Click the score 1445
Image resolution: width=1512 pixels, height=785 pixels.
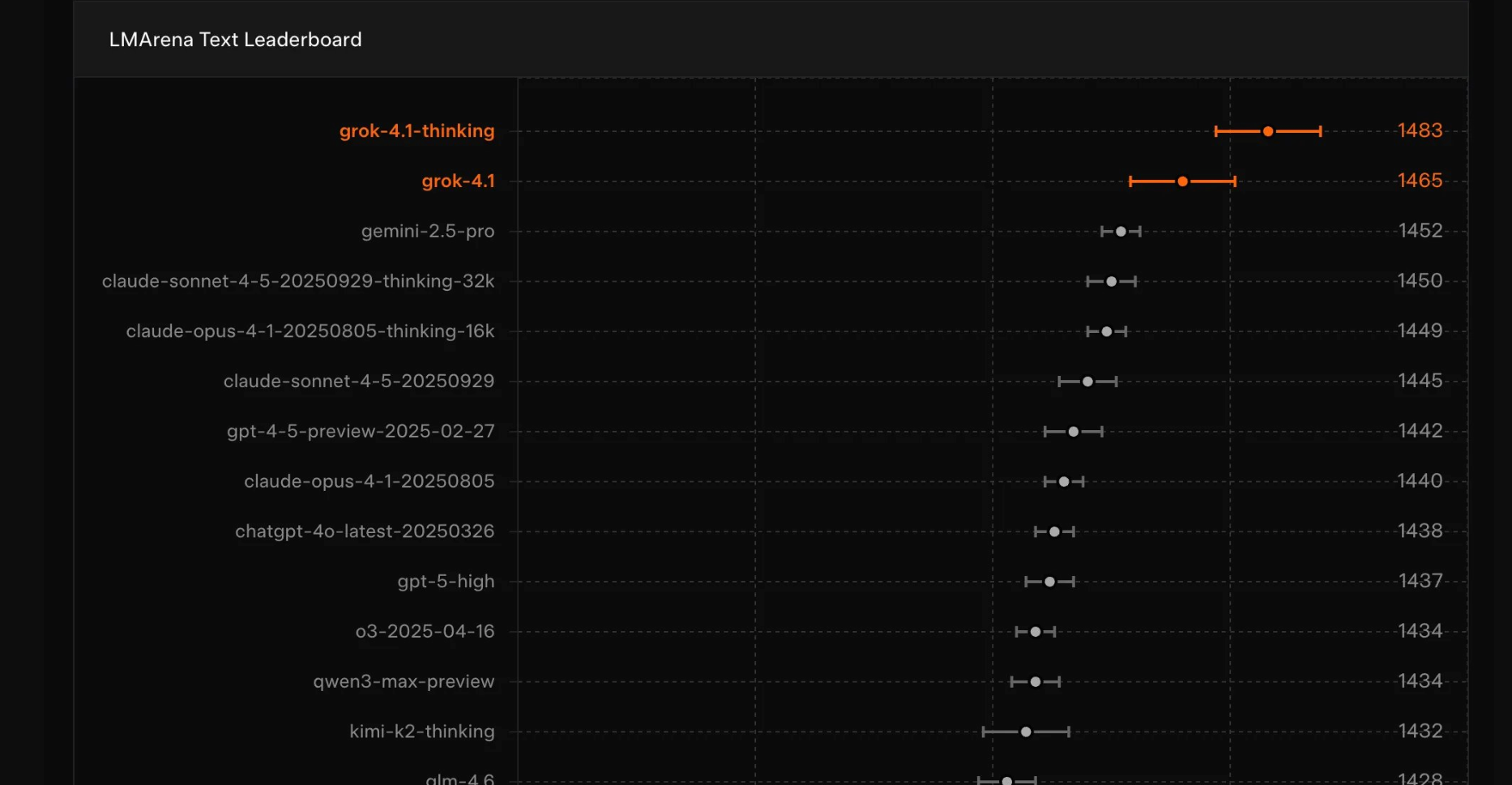click(x=1420, y=381)
